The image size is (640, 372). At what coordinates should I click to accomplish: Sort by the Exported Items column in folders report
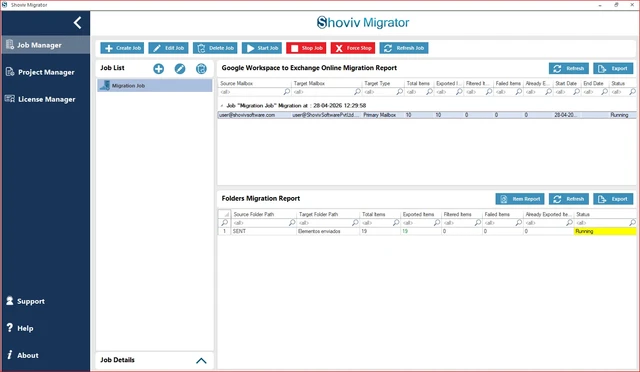(421, 214)
